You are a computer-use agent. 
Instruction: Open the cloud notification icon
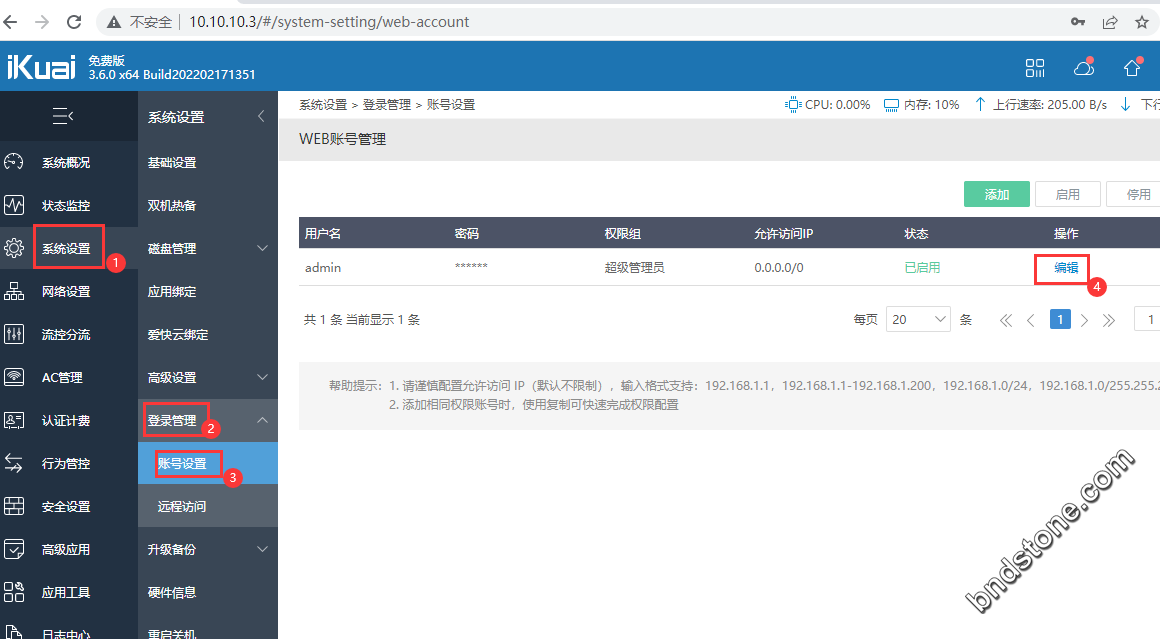point(1084,68)
